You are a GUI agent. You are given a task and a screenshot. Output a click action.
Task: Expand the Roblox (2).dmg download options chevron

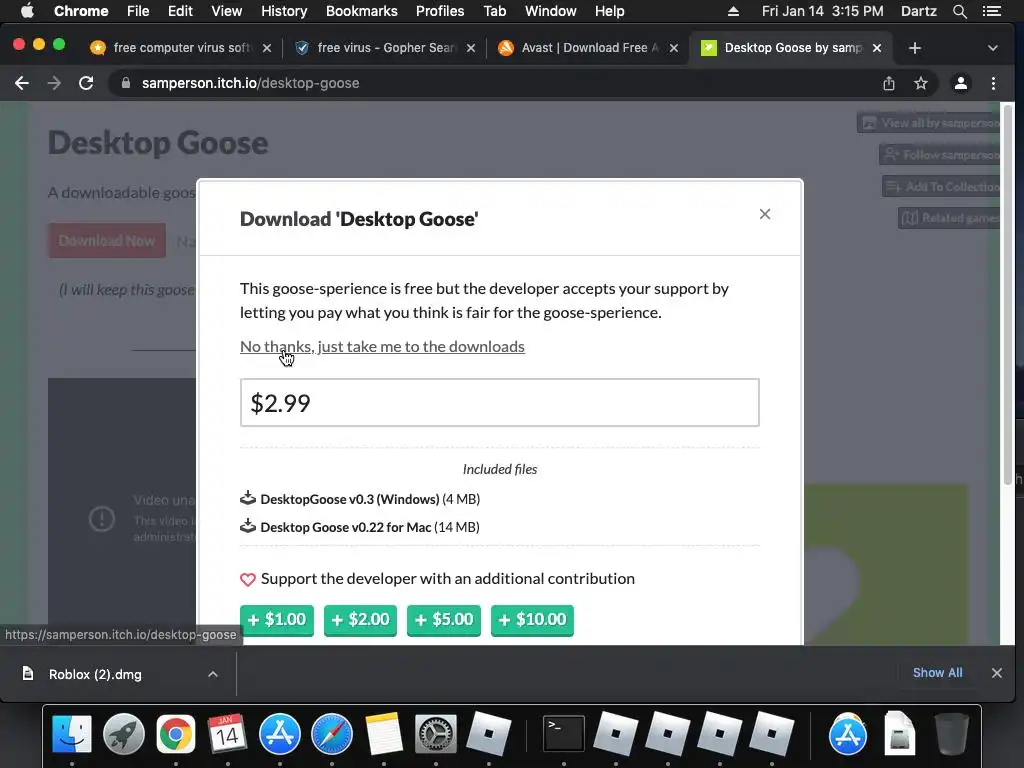pyautogui.click(x=213, y=674)
